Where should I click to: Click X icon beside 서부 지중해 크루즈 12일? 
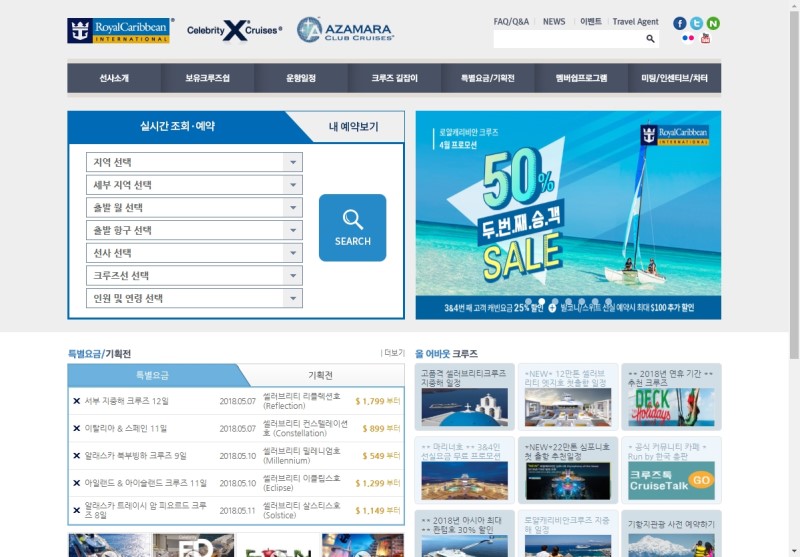(x=77, y=401)
